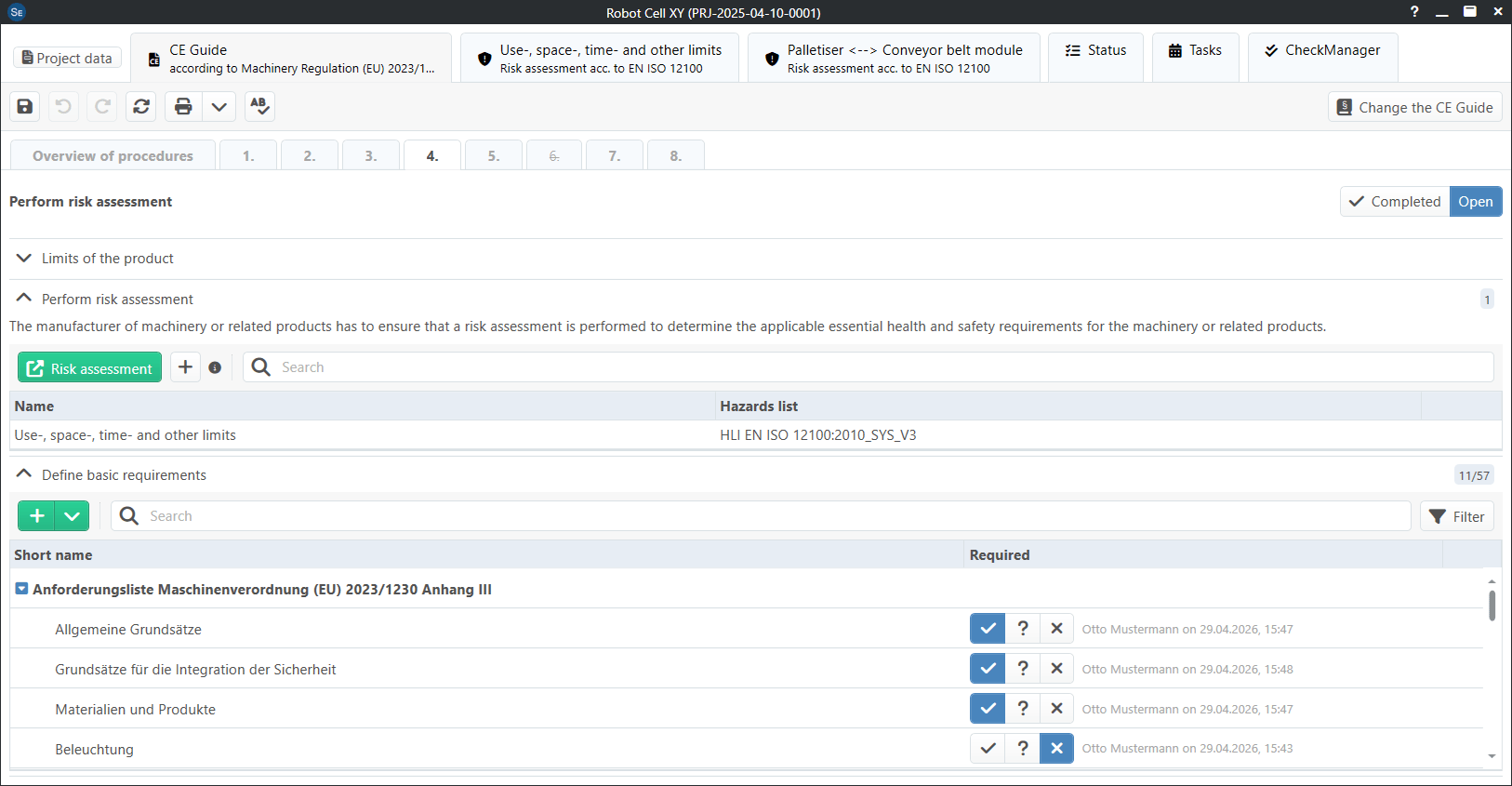Screen dimensions: 1512x786
Task: Expand the Limits of the product section
Action: pos(24,258)
